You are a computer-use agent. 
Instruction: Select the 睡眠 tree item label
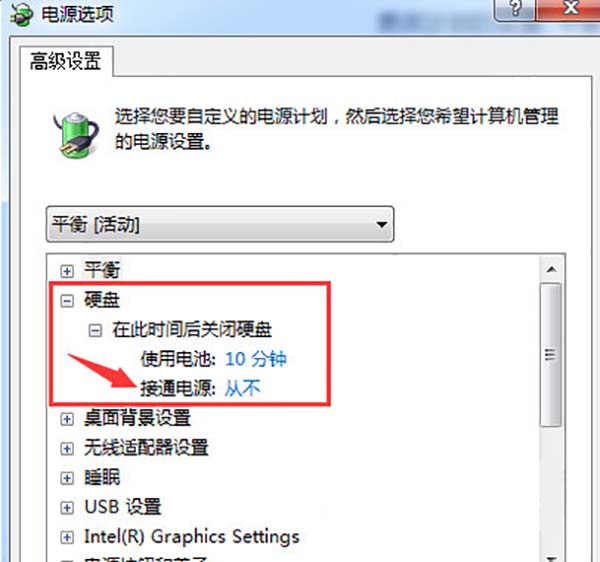(102, 477)
